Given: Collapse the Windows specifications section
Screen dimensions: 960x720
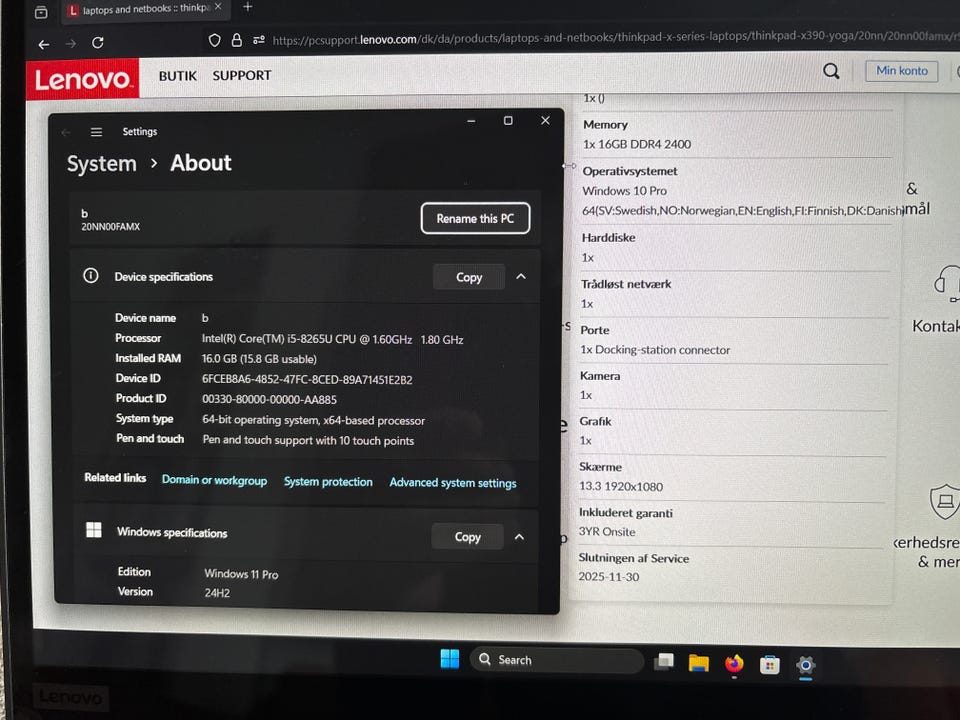Looking at the screenshot, I should pyautogui.click(x=519, y=537).
